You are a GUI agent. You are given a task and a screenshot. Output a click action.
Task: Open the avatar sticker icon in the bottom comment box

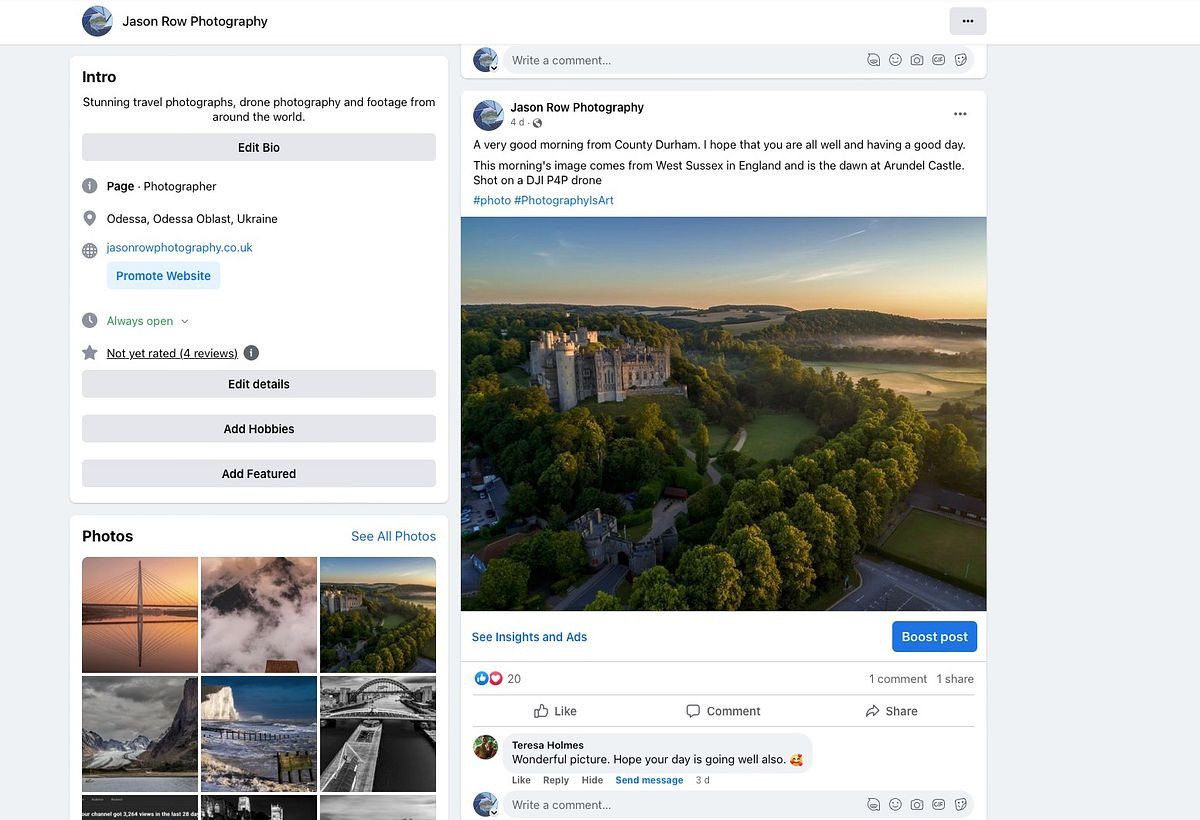873,805
